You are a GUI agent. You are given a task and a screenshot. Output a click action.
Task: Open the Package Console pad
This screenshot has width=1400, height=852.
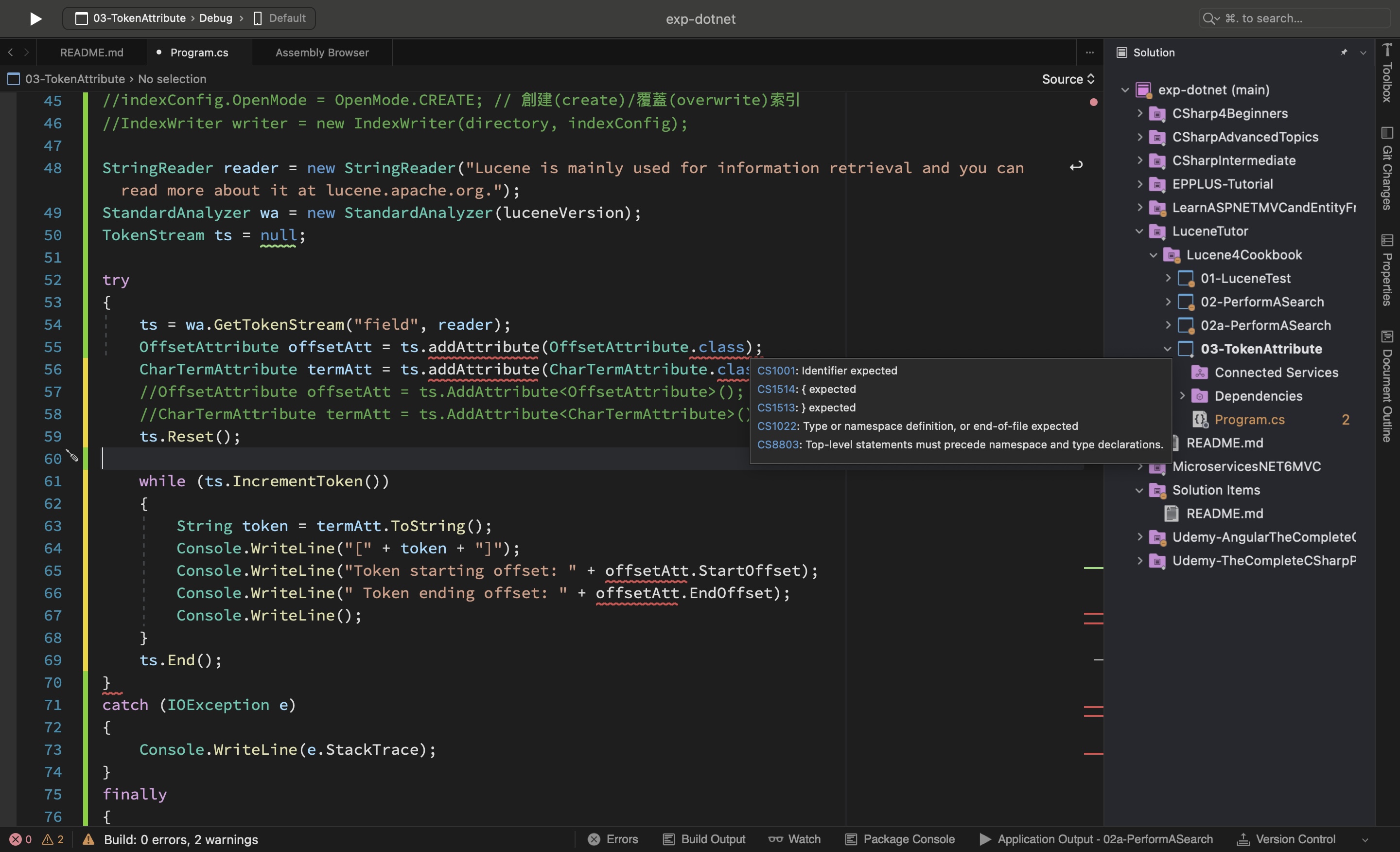point(900,839)
